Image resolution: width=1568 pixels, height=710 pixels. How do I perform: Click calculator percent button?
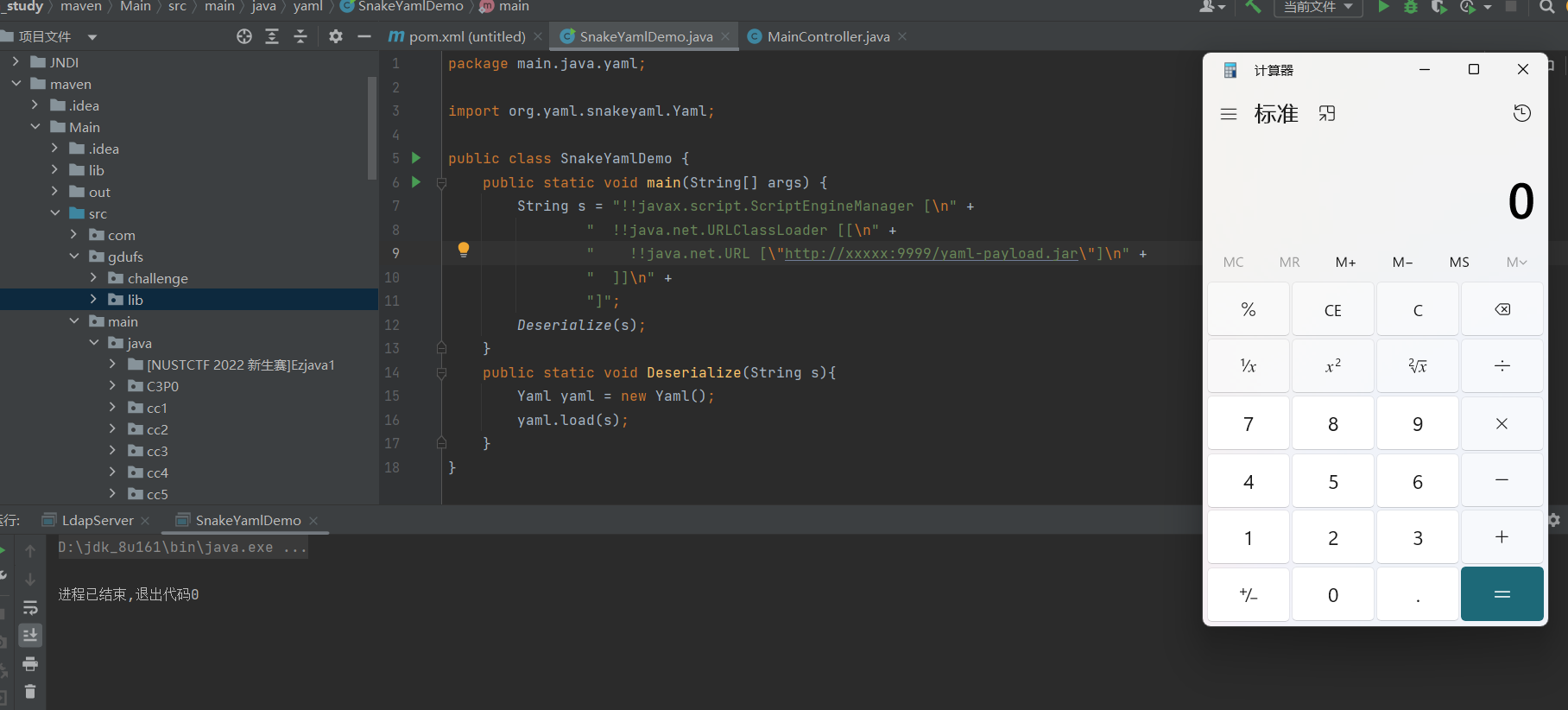(x=1249, y=309)
